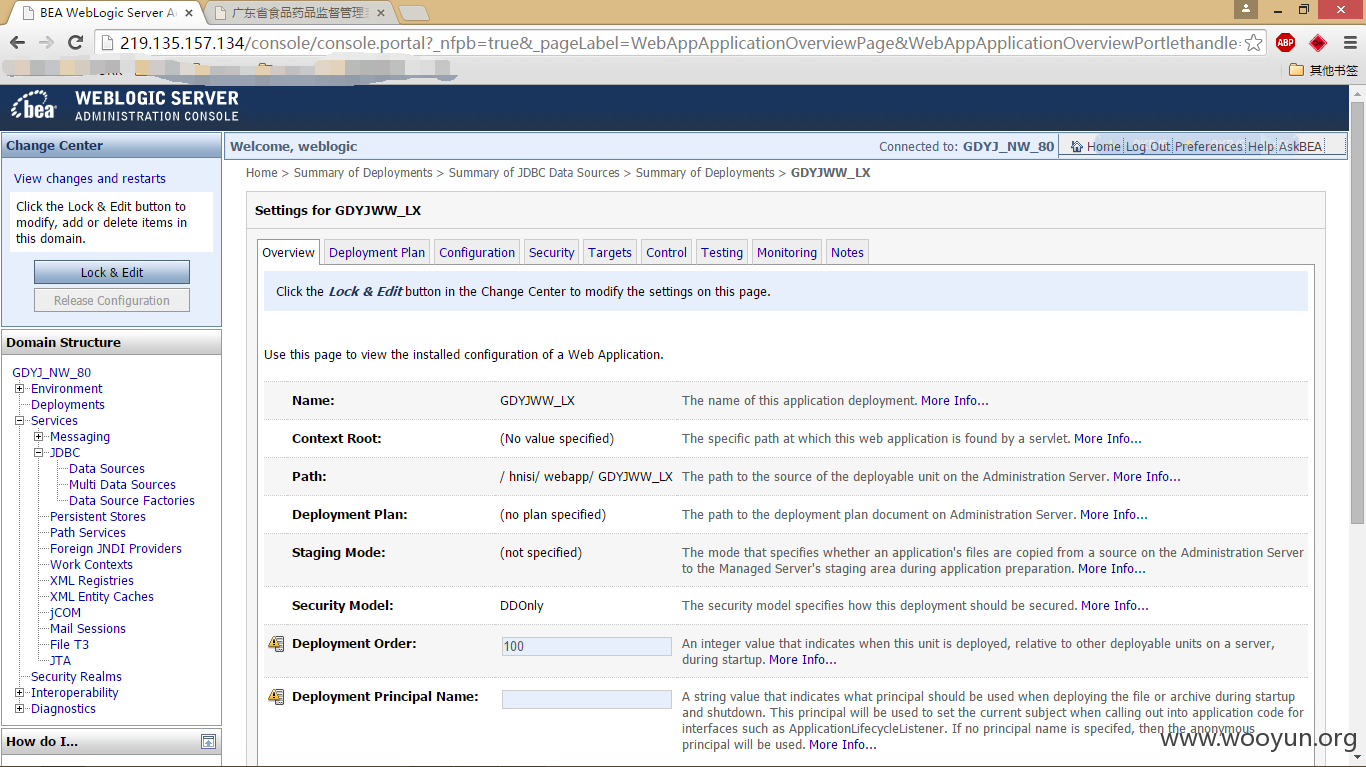Open the Preferences link
1366x767 pixels.
(1209, 147)
